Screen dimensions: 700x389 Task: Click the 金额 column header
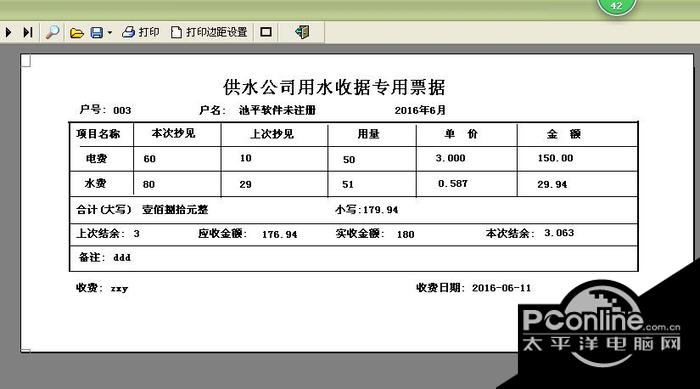point(564,134)
